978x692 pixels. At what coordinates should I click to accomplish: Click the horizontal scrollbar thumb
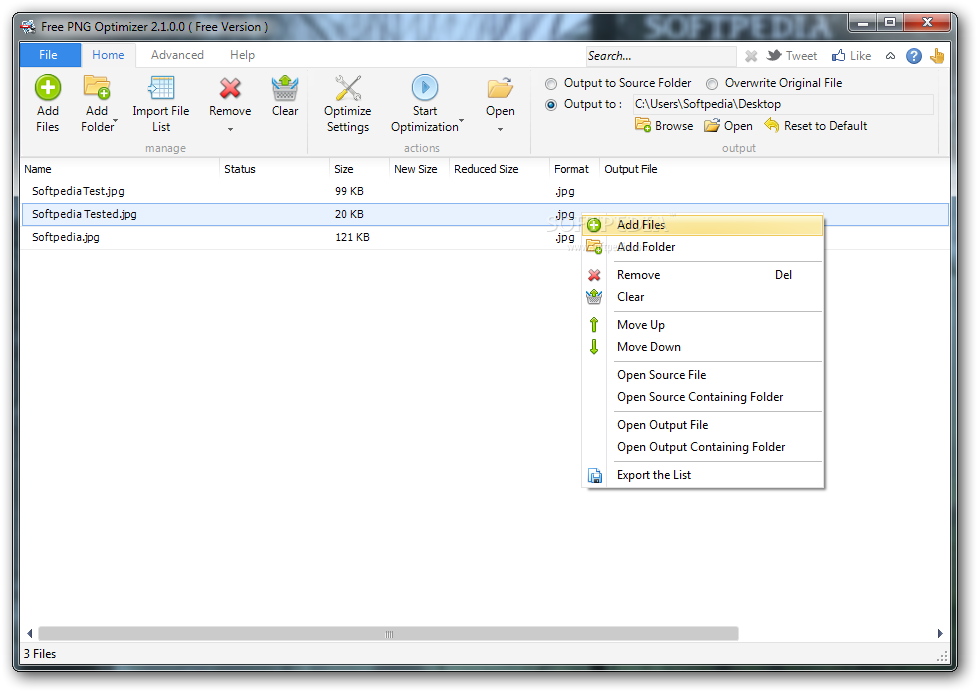pyautogui.click(x=389, y=634)
